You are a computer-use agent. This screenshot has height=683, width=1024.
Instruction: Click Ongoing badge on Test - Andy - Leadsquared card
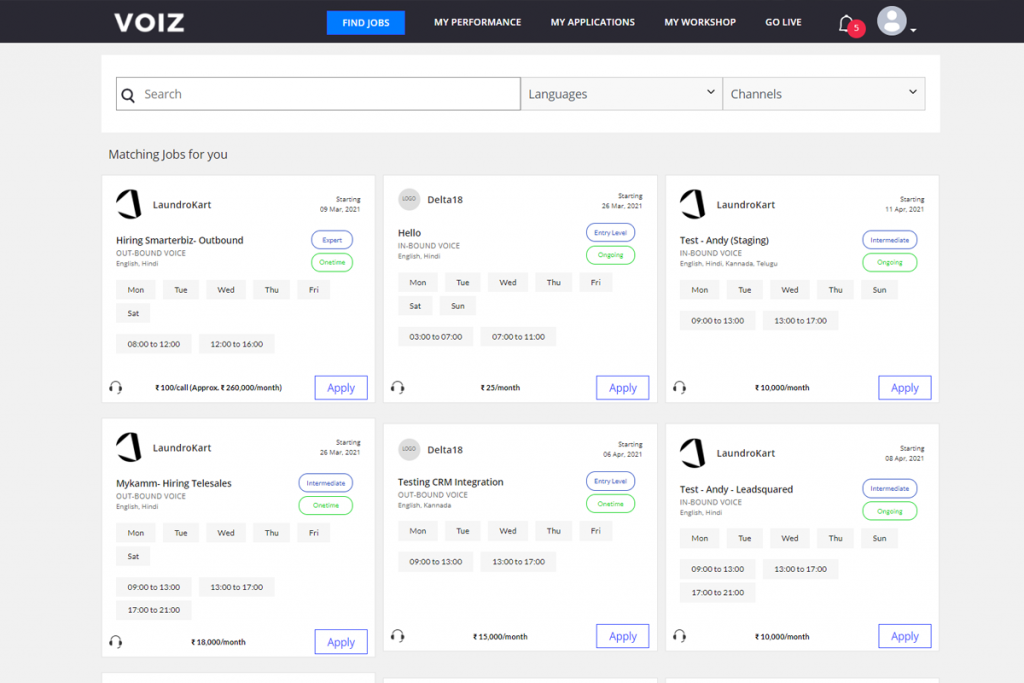tap(889, 511)
